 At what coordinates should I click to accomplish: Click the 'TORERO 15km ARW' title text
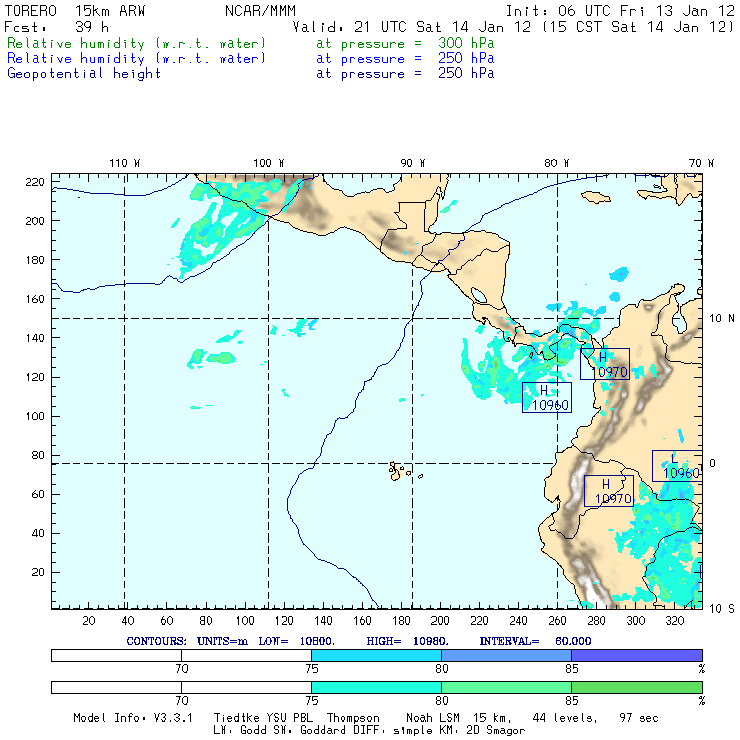point(75,11)
